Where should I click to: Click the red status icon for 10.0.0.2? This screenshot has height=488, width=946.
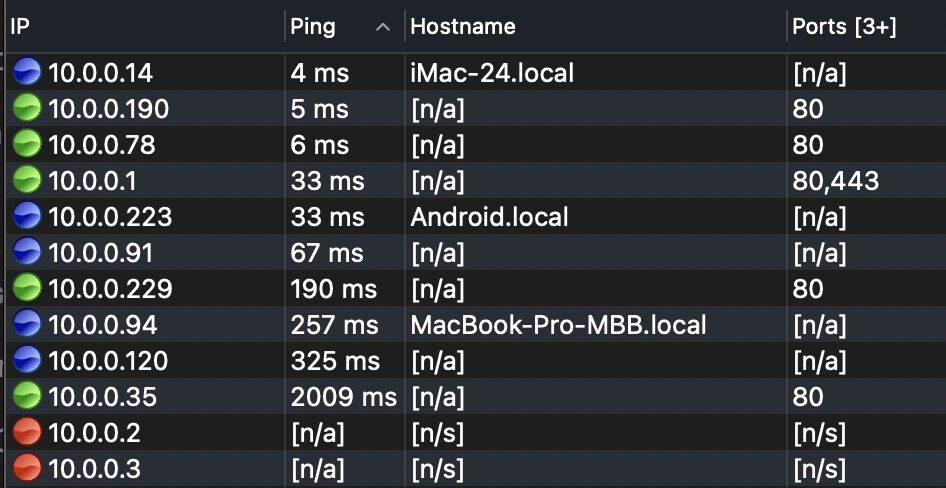coord(28,433)
